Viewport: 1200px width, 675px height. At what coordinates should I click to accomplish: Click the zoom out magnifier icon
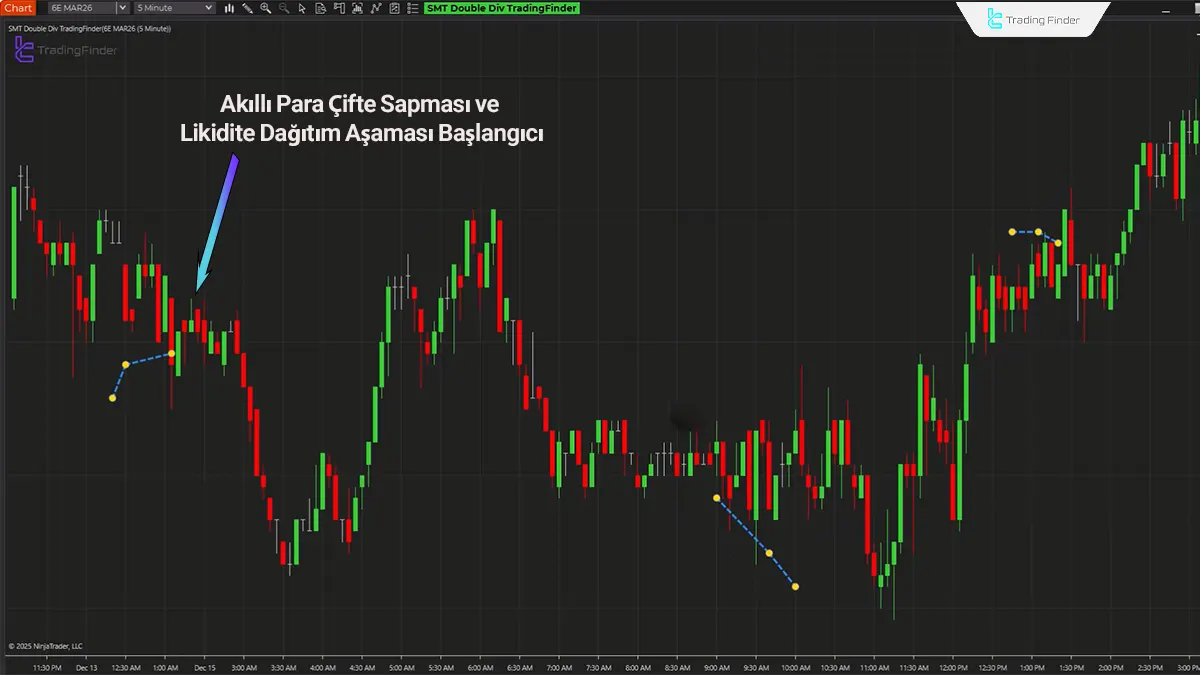pos(285,7)
